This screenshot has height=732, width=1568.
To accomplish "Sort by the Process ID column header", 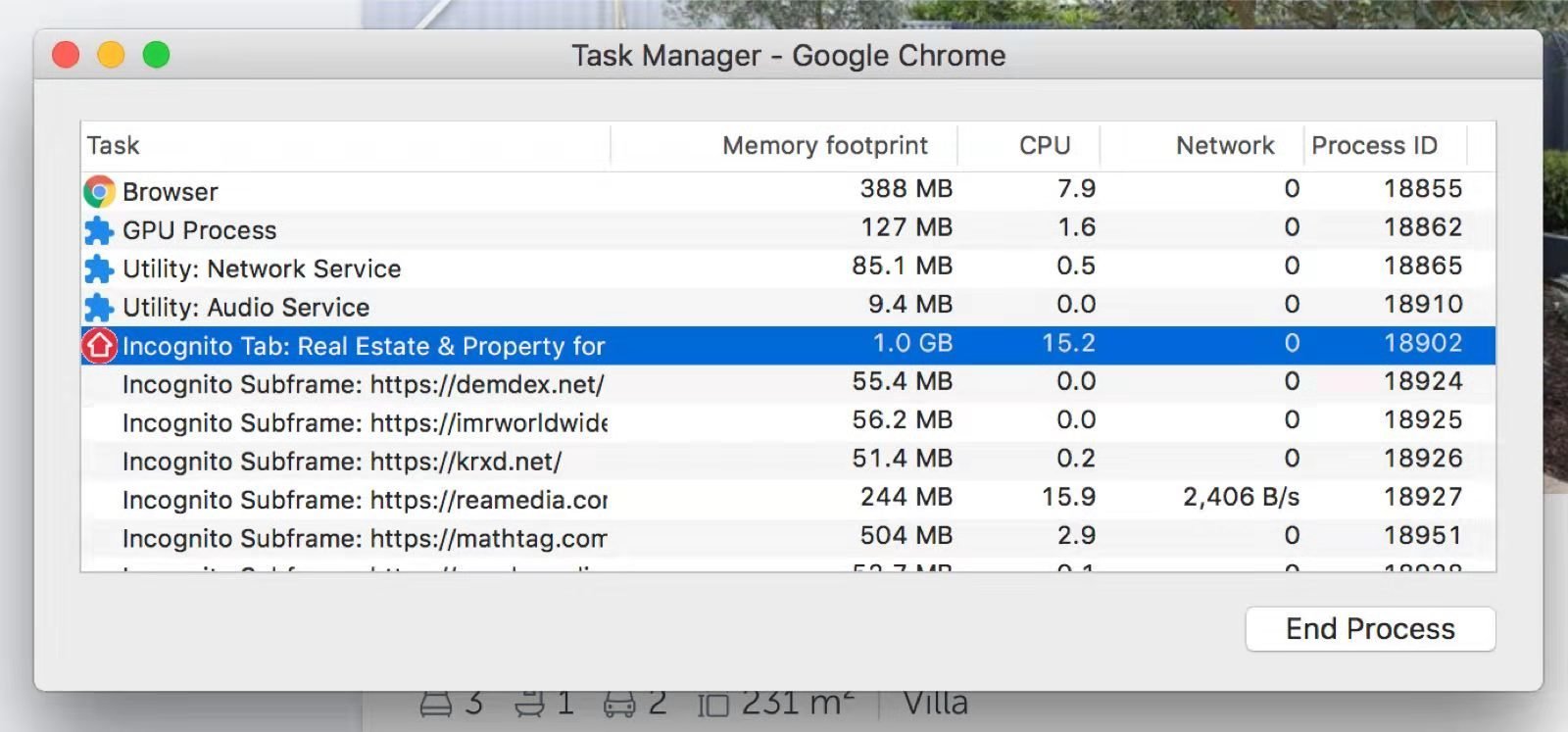I will [1386, 145].
